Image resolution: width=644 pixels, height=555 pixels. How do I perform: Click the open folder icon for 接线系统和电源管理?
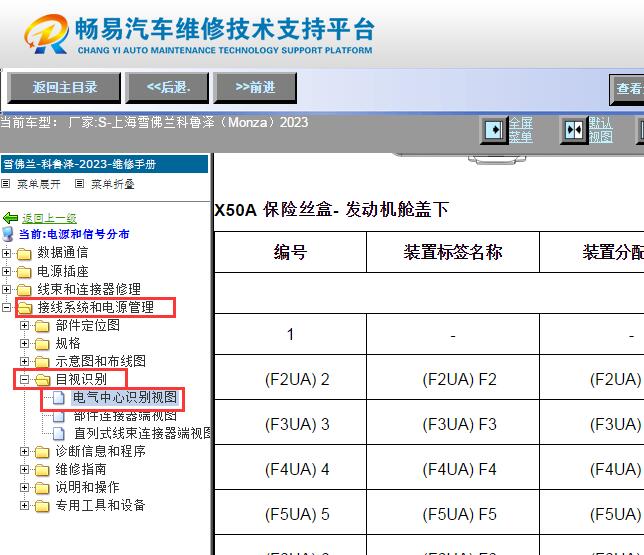[x=25, y=308]
